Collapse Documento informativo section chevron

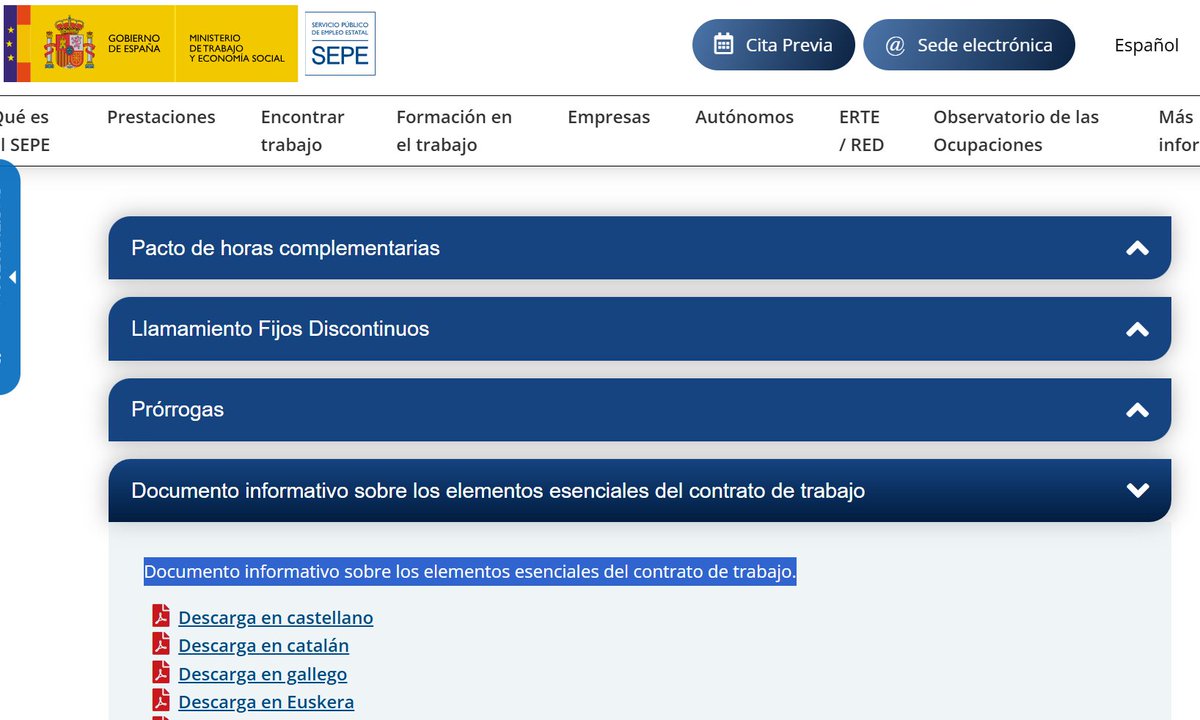tap(1137, 490)
